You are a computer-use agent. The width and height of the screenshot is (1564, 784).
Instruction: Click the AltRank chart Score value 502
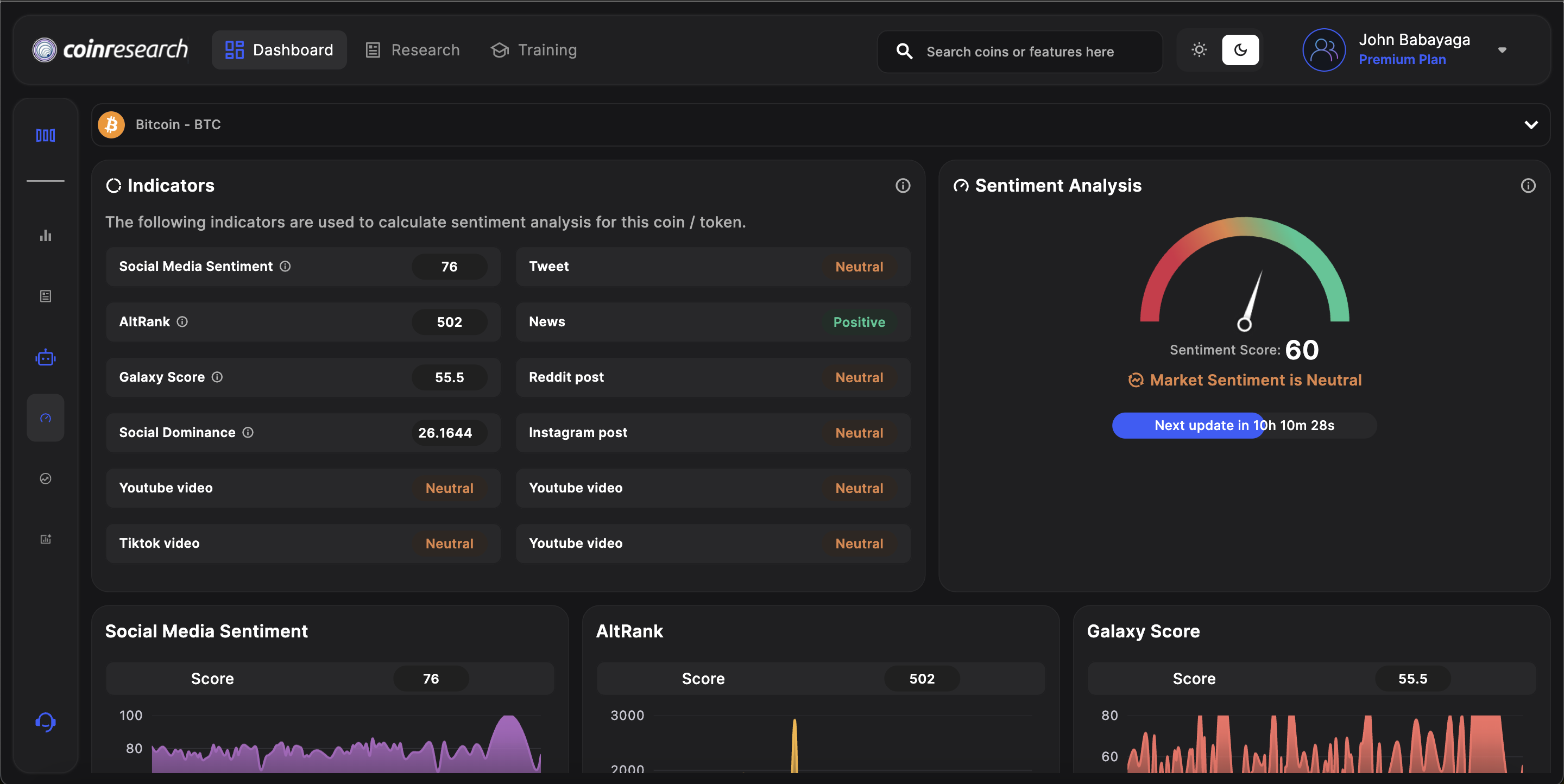[x=922, y=679]
